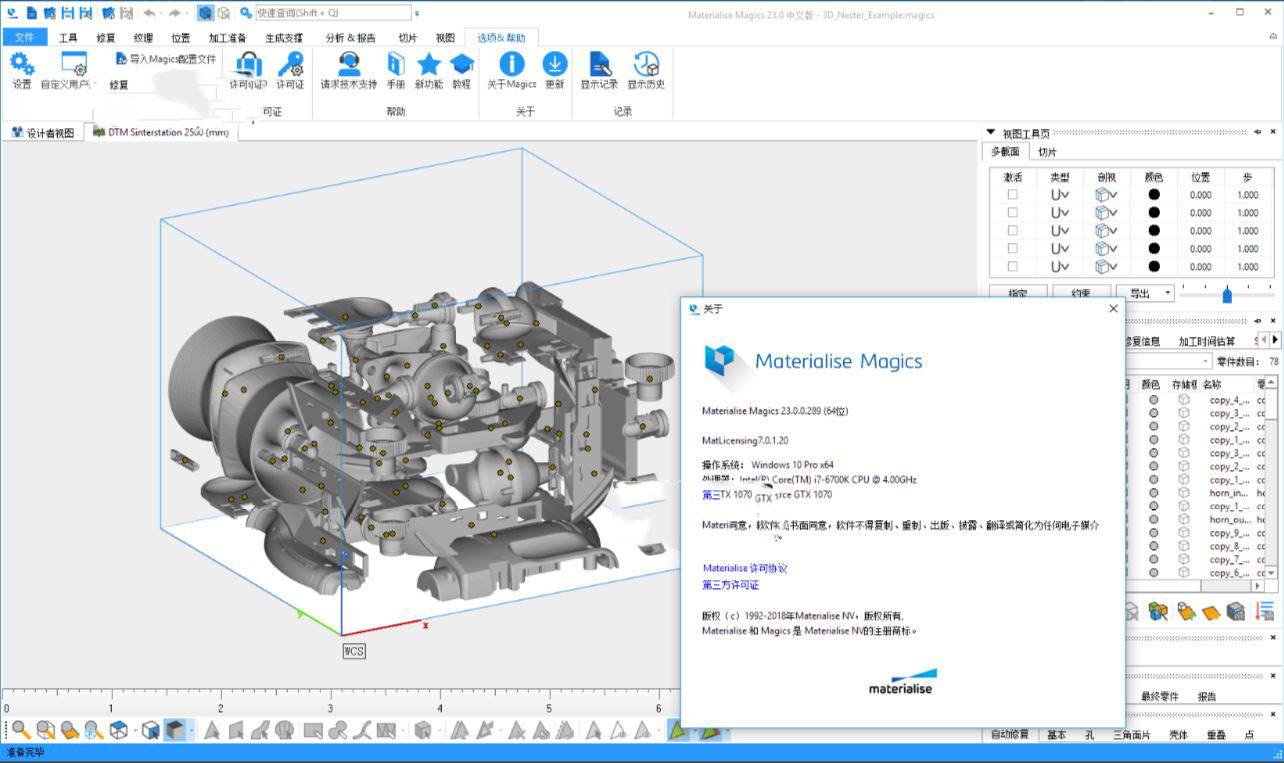Open second row 类型 type dropdown
The height and width of the screenshot is (763, 1284).
[x=1060, y=213]
